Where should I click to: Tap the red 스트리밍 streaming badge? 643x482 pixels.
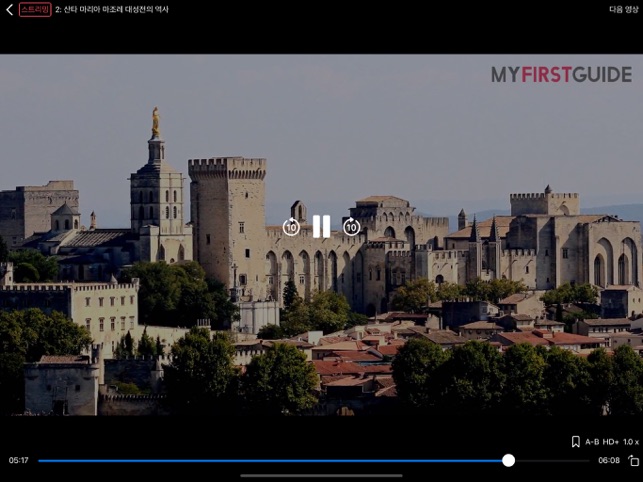pyautogui.click(x=35, y=9)
